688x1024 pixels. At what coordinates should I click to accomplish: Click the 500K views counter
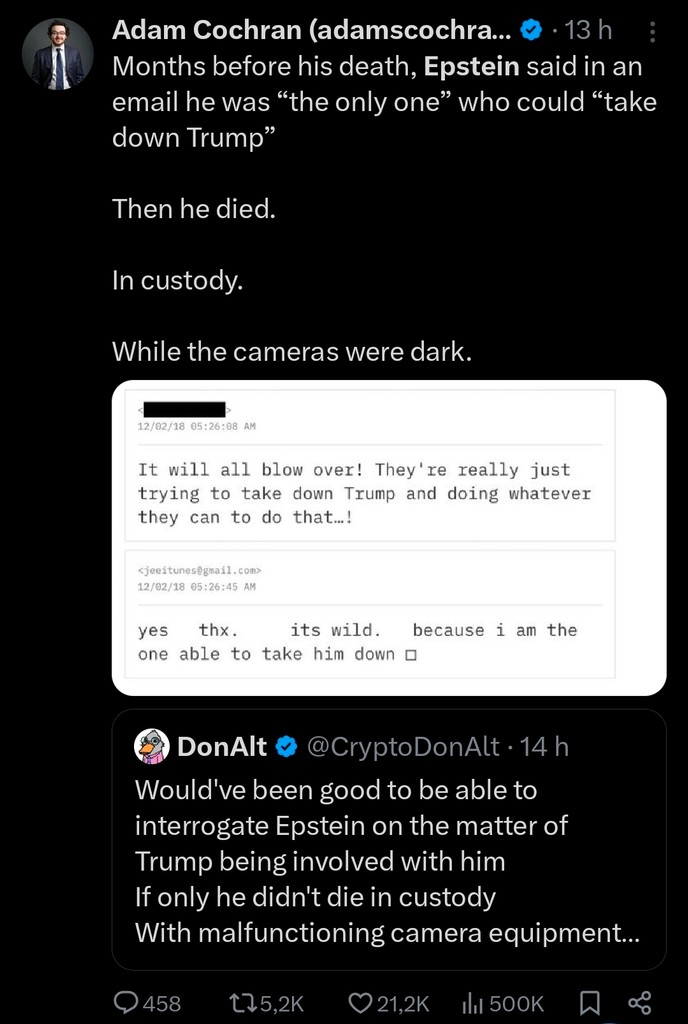tap(517, 1003)
